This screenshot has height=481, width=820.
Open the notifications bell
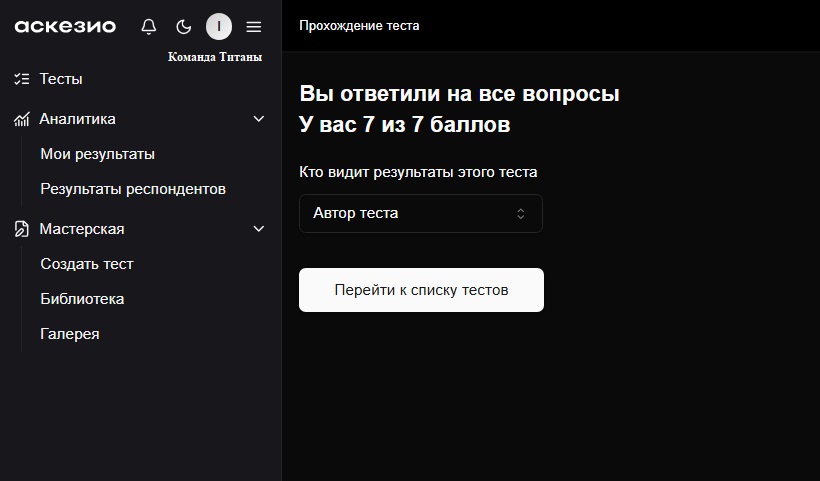coord(149,27)
